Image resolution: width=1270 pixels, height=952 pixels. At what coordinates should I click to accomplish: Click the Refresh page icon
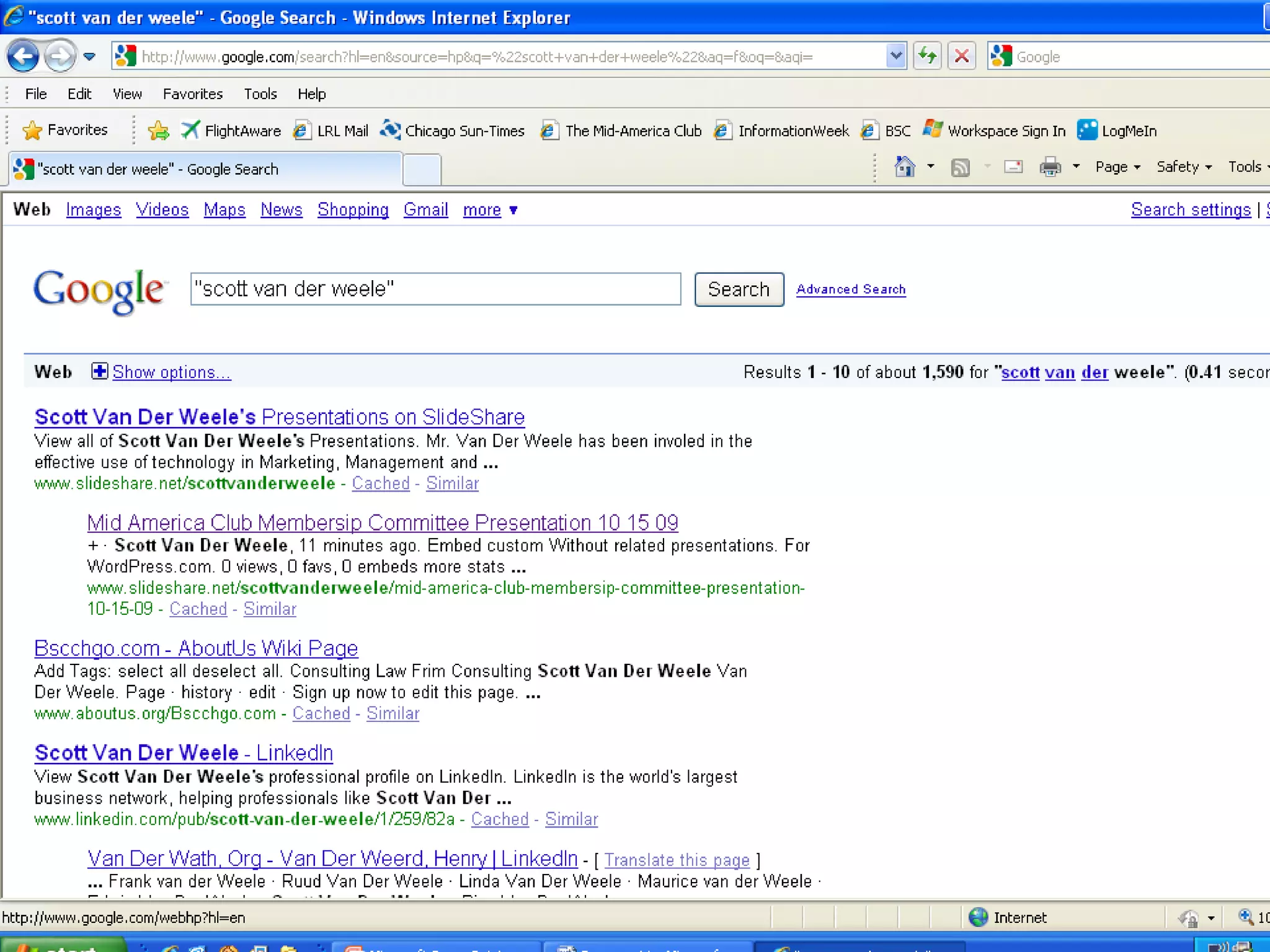pyautogui.click(x=927, y=56)
